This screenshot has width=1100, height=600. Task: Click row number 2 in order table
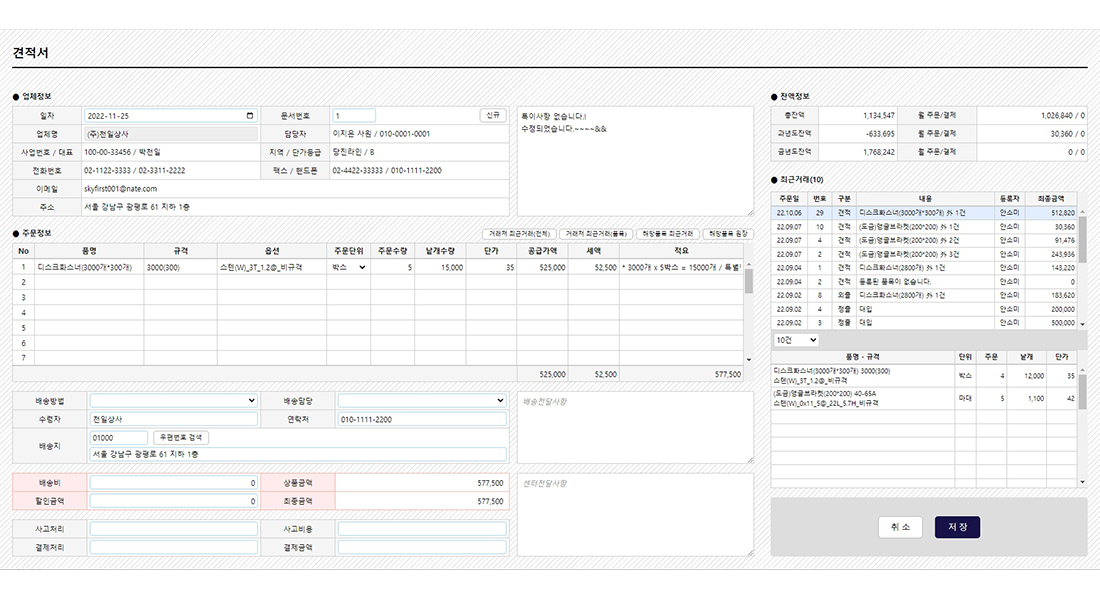click(23, 282)
